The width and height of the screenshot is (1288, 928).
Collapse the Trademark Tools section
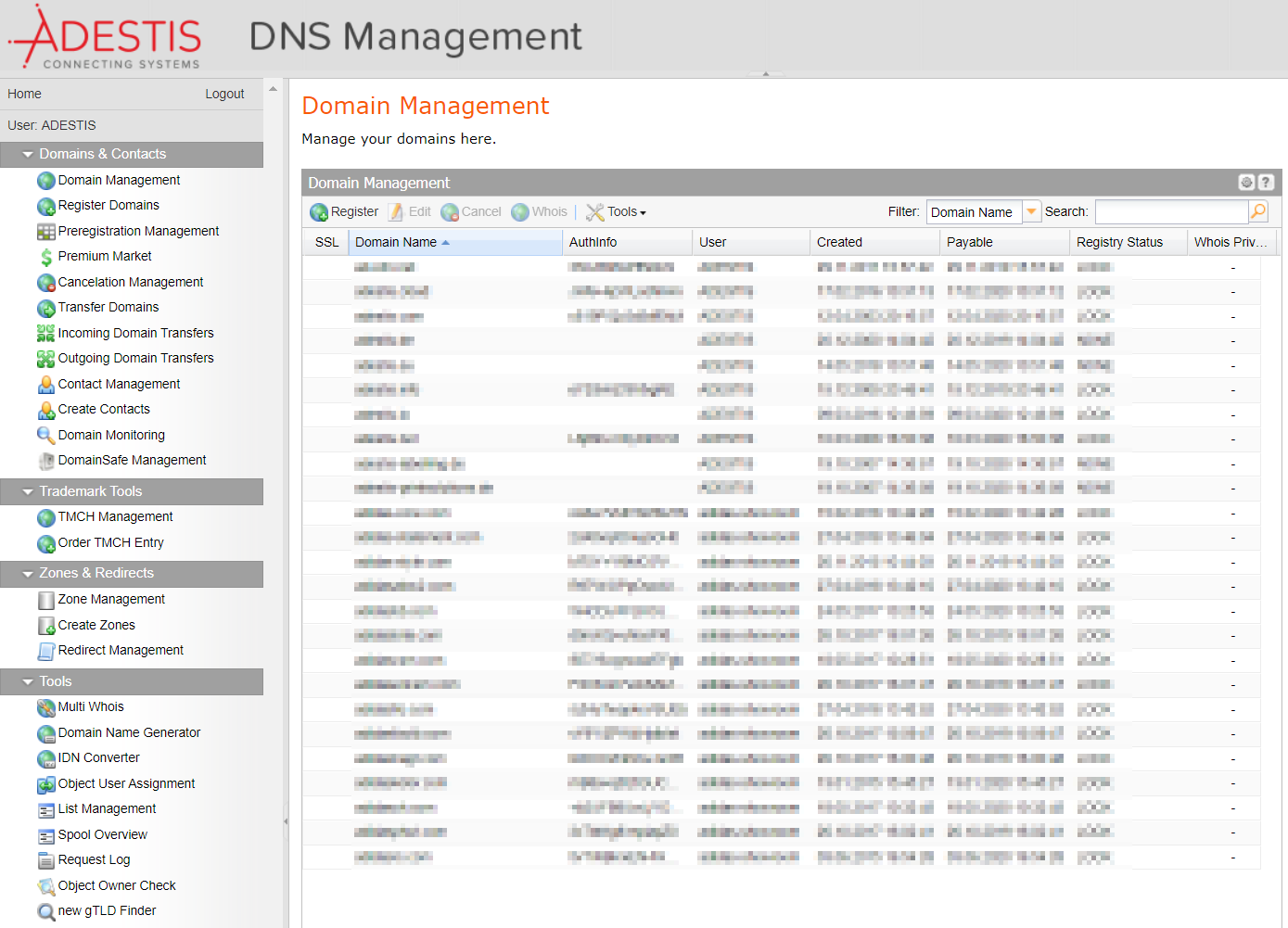tap(28, 492)
